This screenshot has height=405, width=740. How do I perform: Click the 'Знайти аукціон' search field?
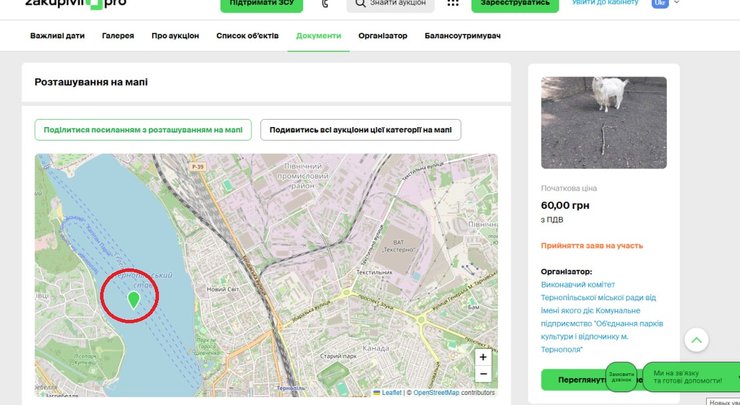pyautogui.click(x=390, y=4)
